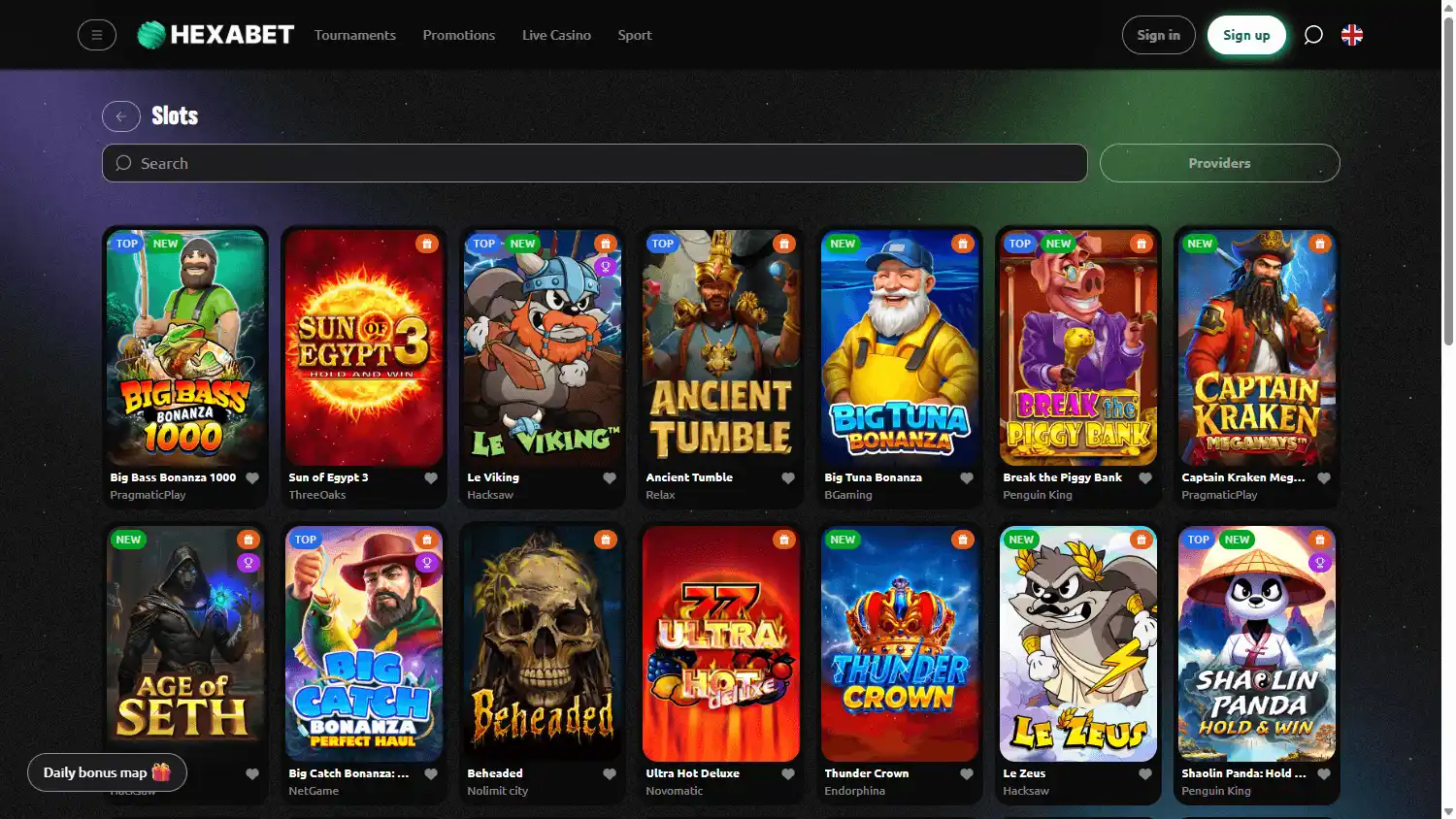Open the Daily bonus map
The width and height of the screenshot is (1456, 819).
click(107, 772)
